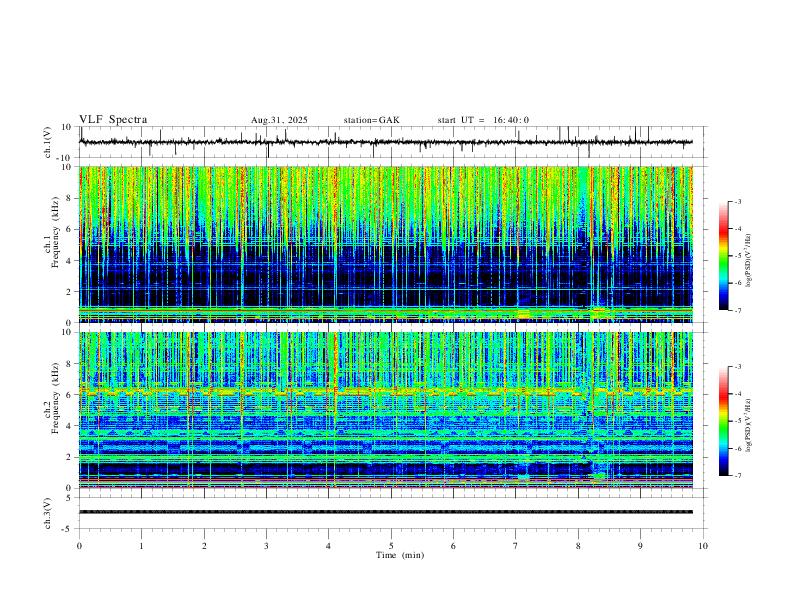The height and width of the screenshot is (612, 792).
Task: Click the ch.3 voltage trace band
Action: click(386, 512)
